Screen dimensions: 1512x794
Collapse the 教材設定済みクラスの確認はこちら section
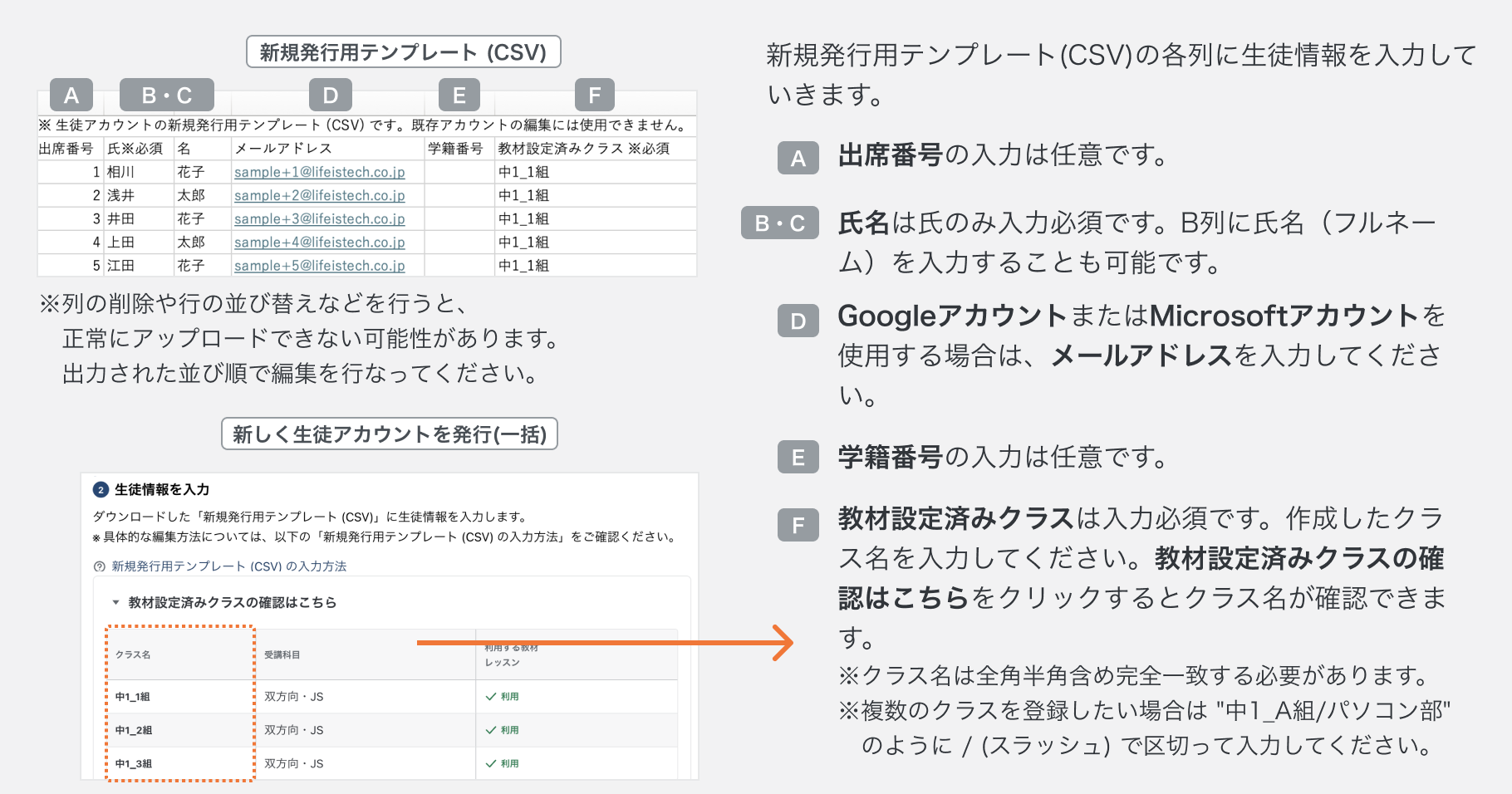(232, 602)
